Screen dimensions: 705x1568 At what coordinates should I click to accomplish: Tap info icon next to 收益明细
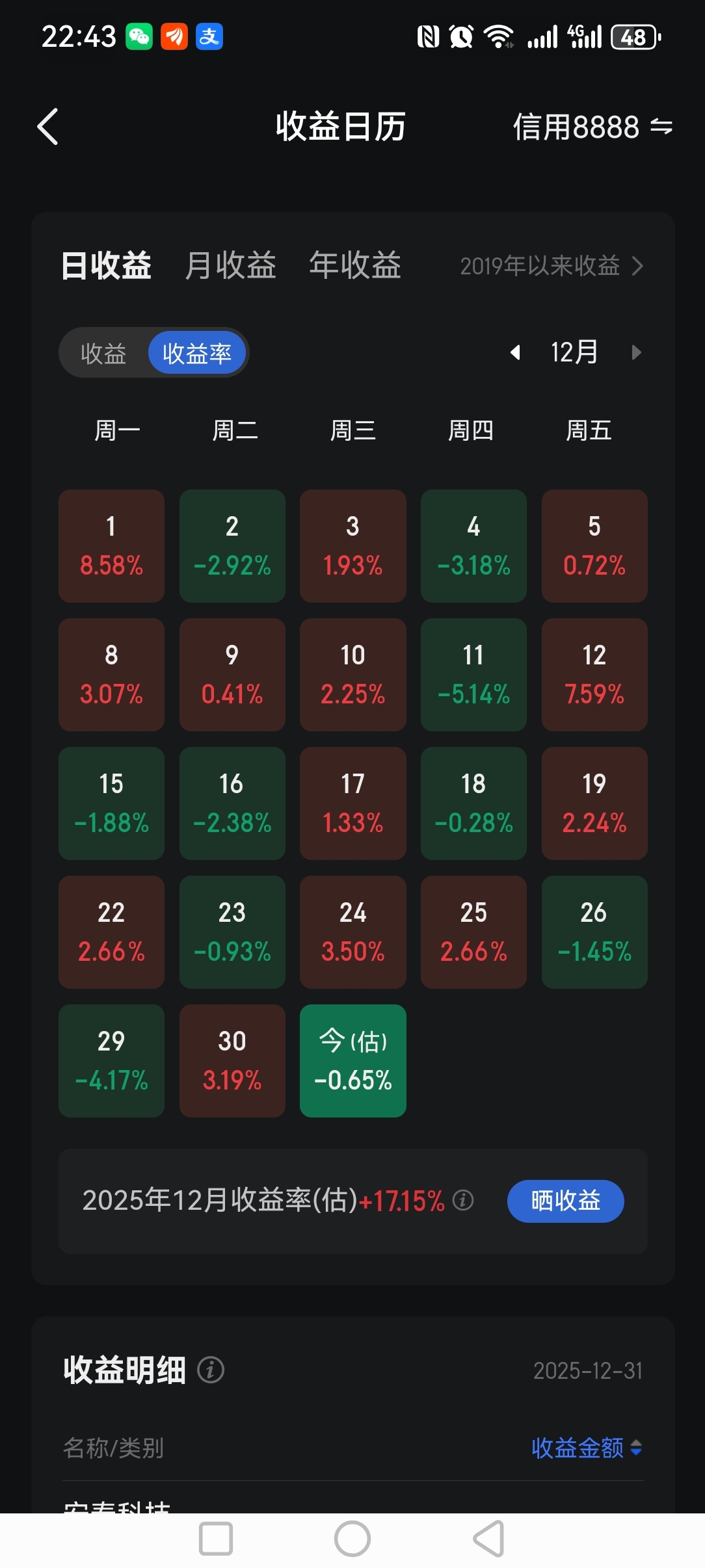[211, 1370]
